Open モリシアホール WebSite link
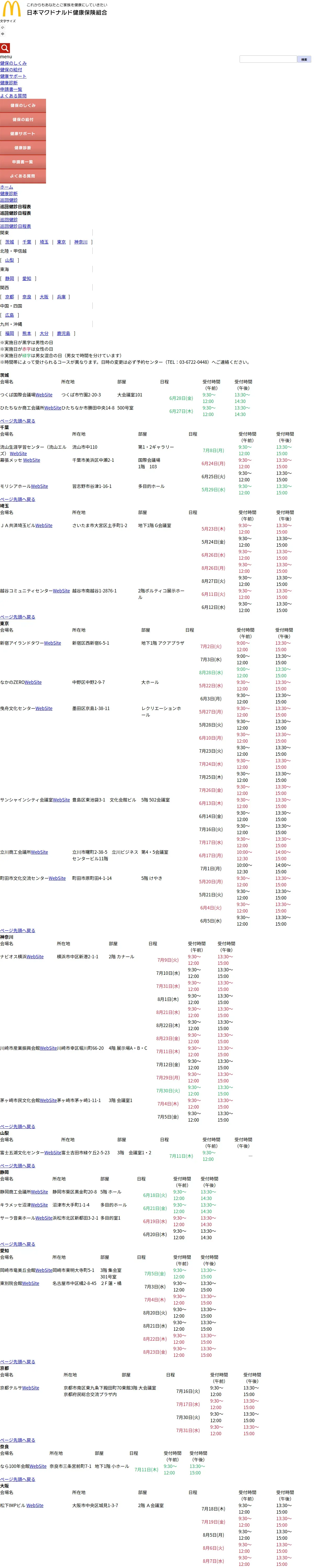316x1568 pixels. 39,486
